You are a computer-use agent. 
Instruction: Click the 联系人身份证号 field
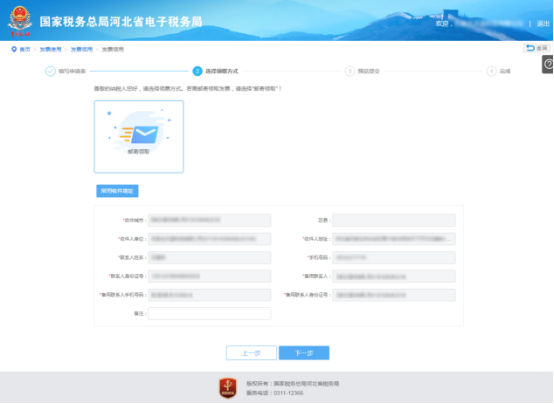tap(210, 276)
